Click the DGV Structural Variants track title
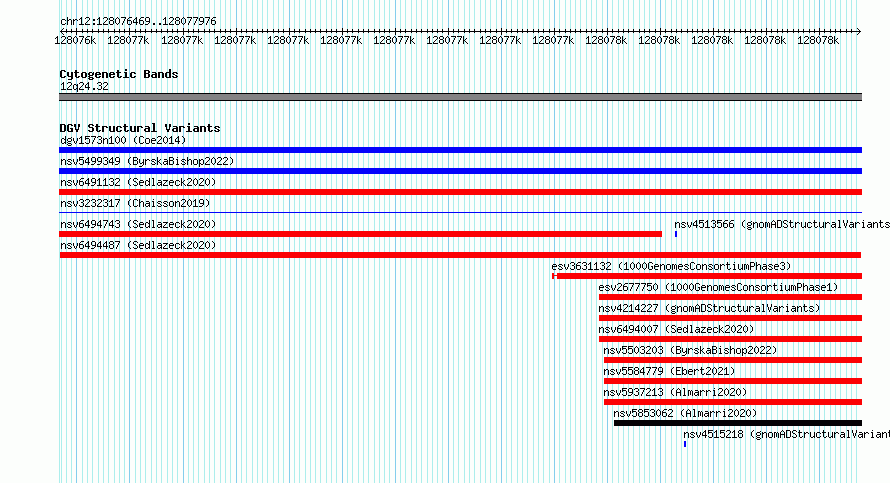 pos(140,128)
